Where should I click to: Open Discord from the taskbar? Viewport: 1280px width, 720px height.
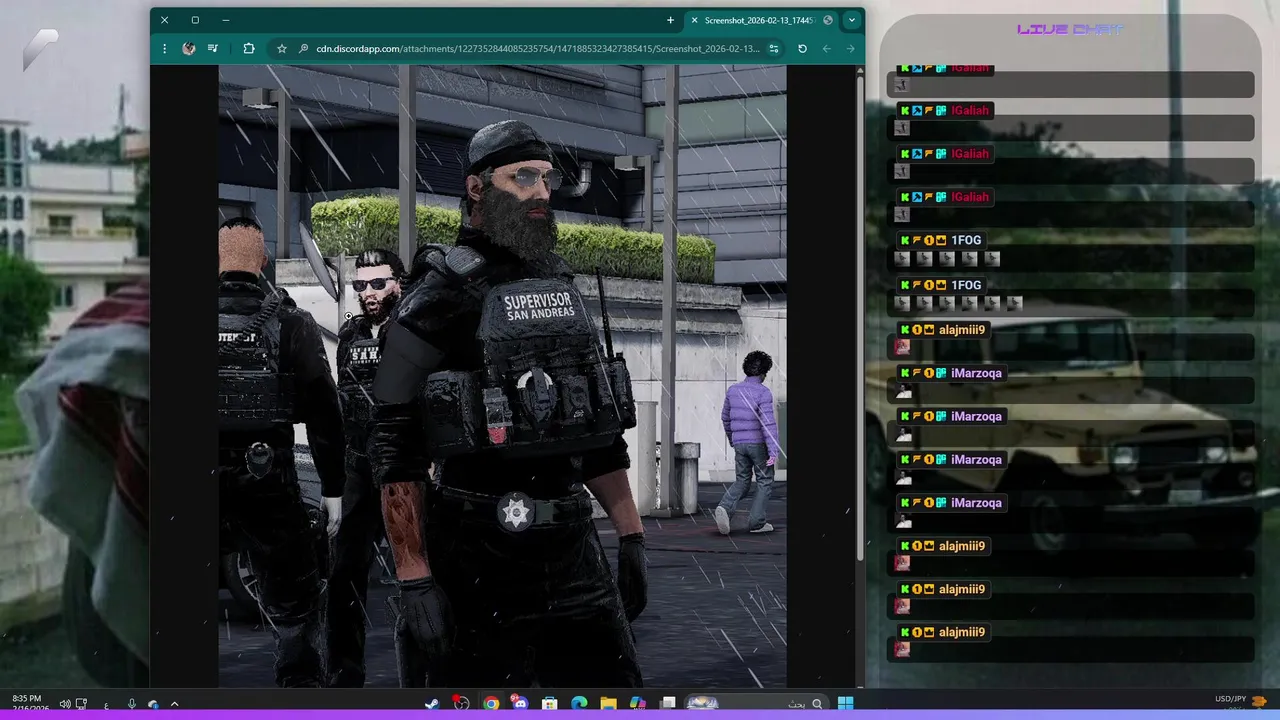520,704
